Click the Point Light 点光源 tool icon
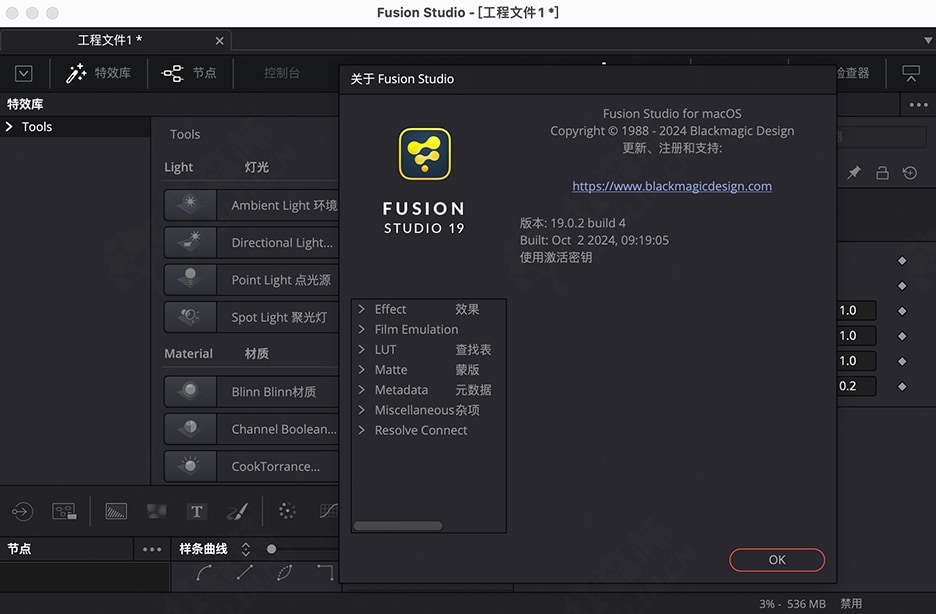 click(x=190, y=279)
